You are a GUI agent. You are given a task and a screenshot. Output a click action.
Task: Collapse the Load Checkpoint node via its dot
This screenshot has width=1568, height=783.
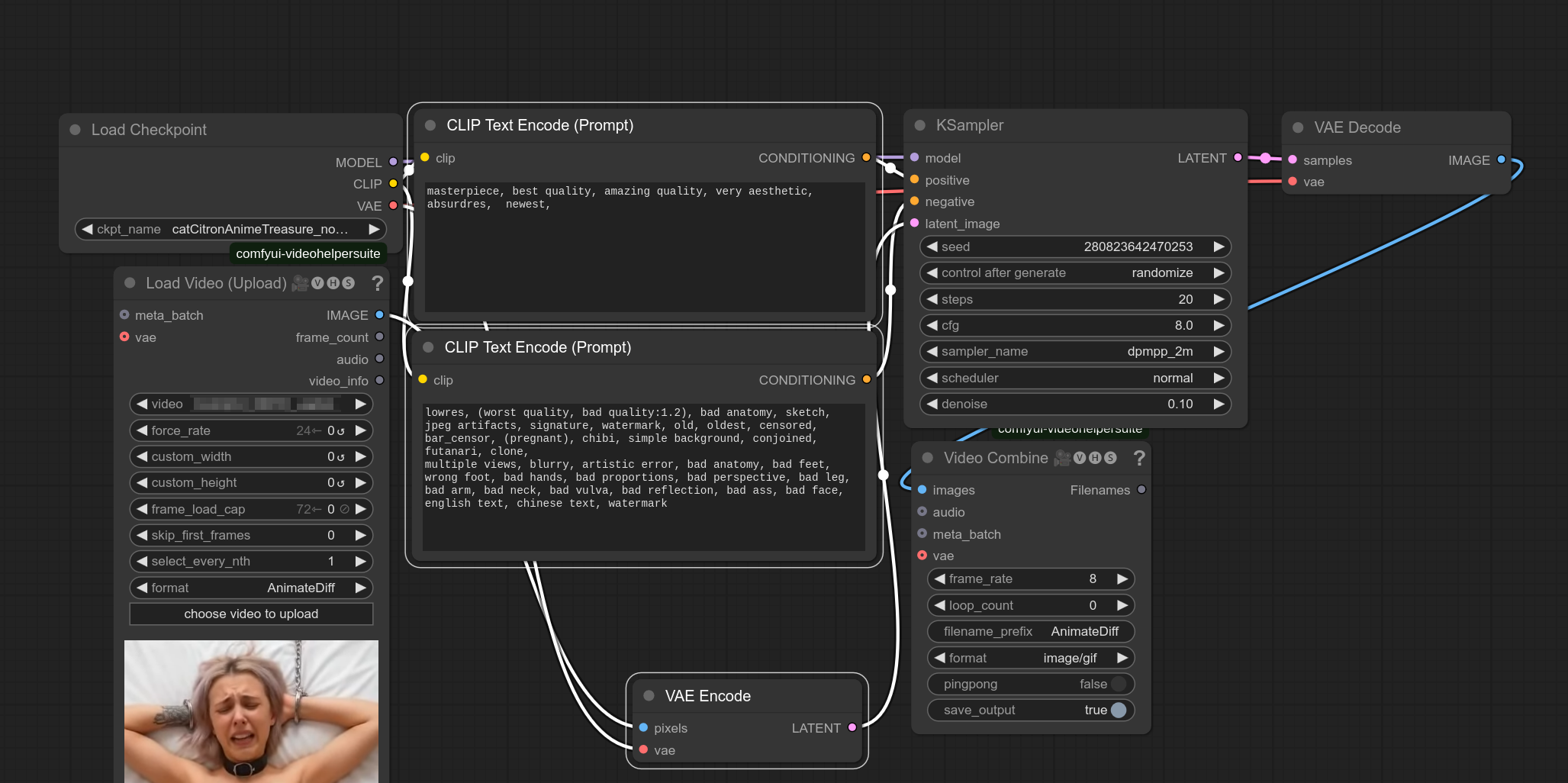pos(75,130)
